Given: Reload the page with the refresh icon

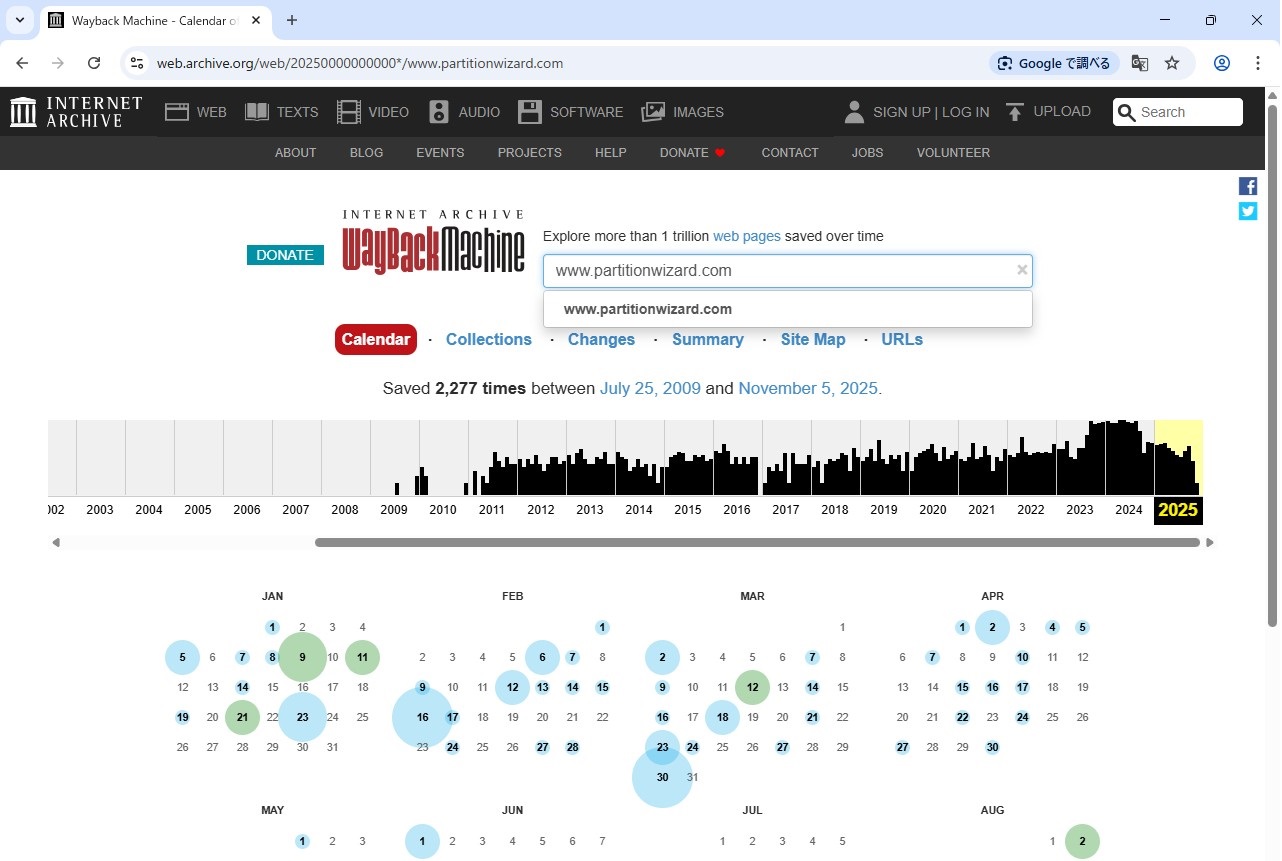Looking at the screenshot, I should (x=94, y=63).
